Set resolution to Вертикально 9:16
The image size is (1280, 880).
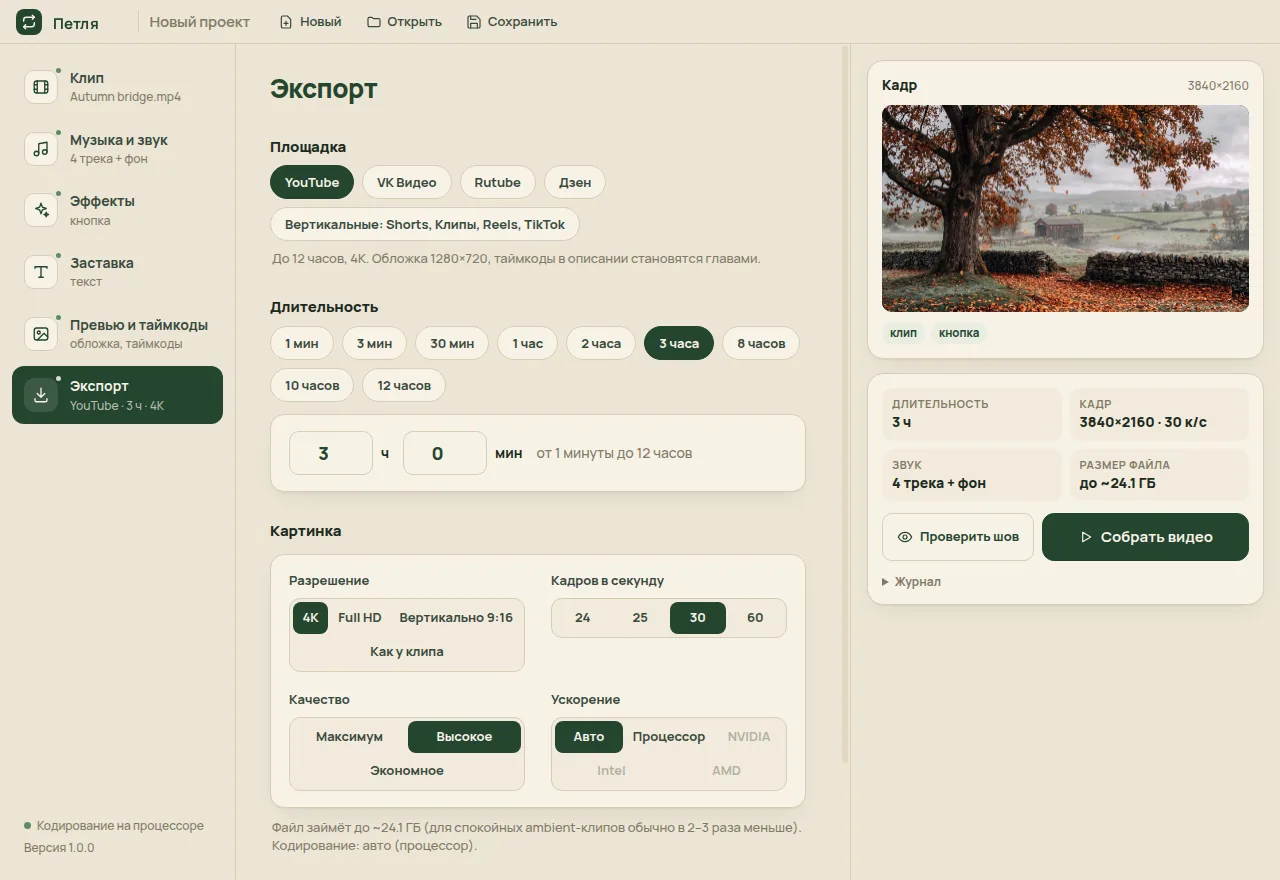(456, 618)
